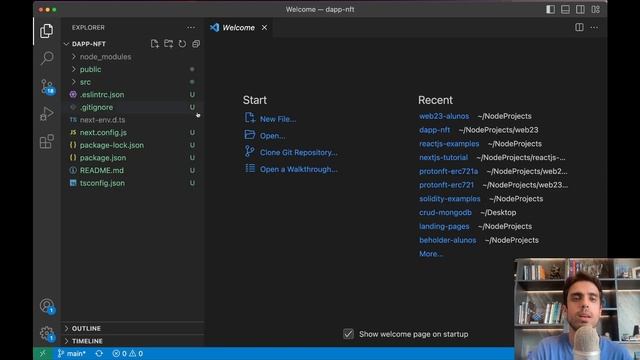Viewport: 640px width, 360px height.
Task: Open next.config.js file
Action: point(103,133)
